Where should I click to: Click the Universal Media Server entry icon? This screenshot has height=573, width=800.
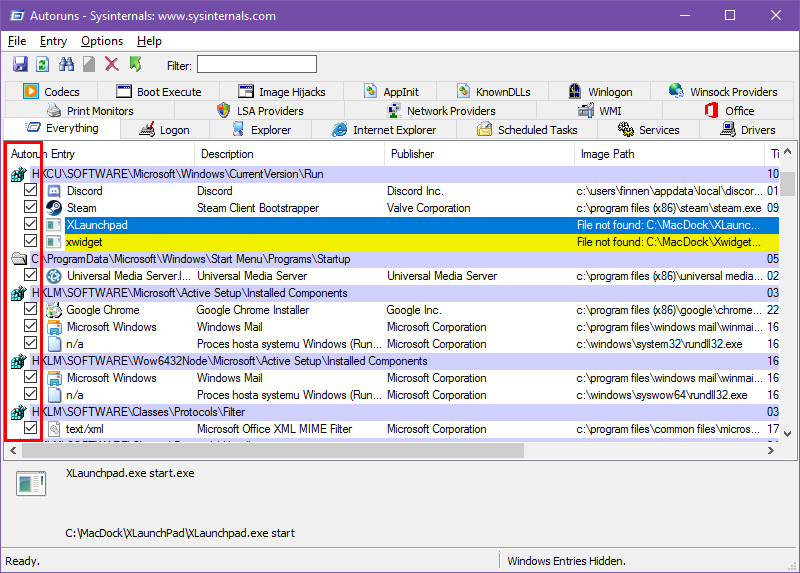(x=54, y=276)
